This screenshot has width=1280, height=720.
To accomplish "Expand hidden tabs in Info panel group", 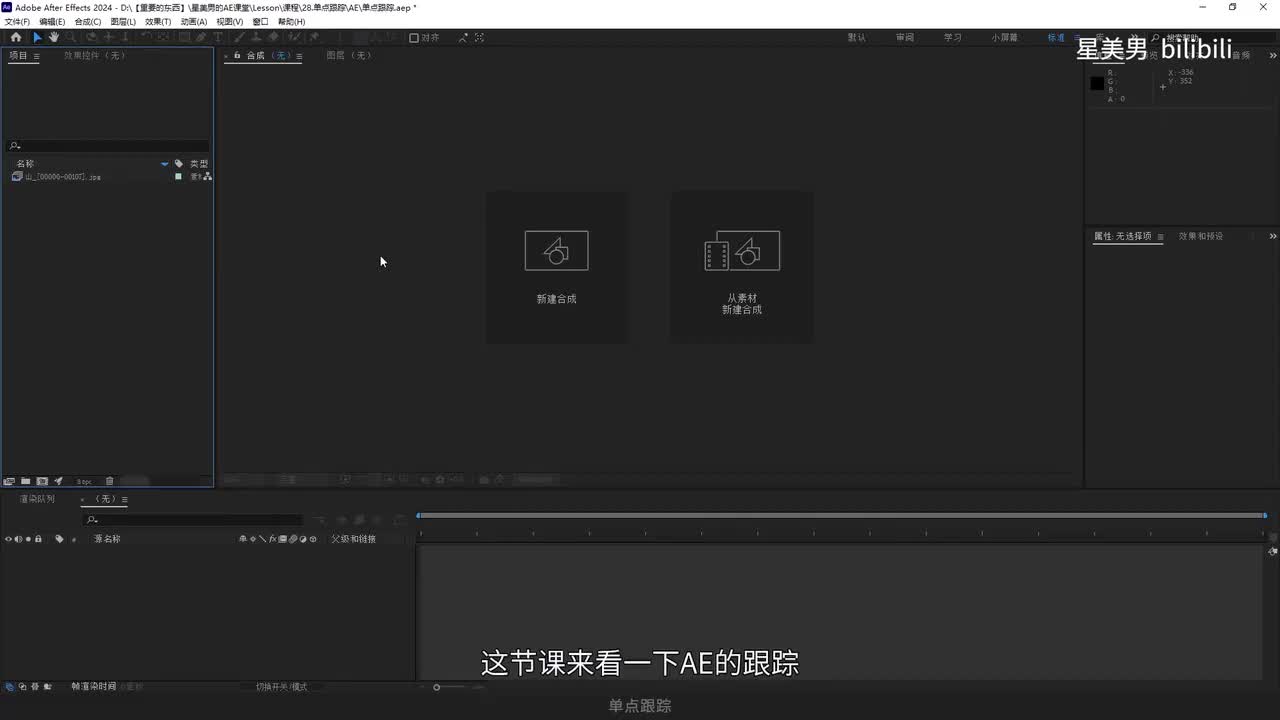I will point(1273,56).
